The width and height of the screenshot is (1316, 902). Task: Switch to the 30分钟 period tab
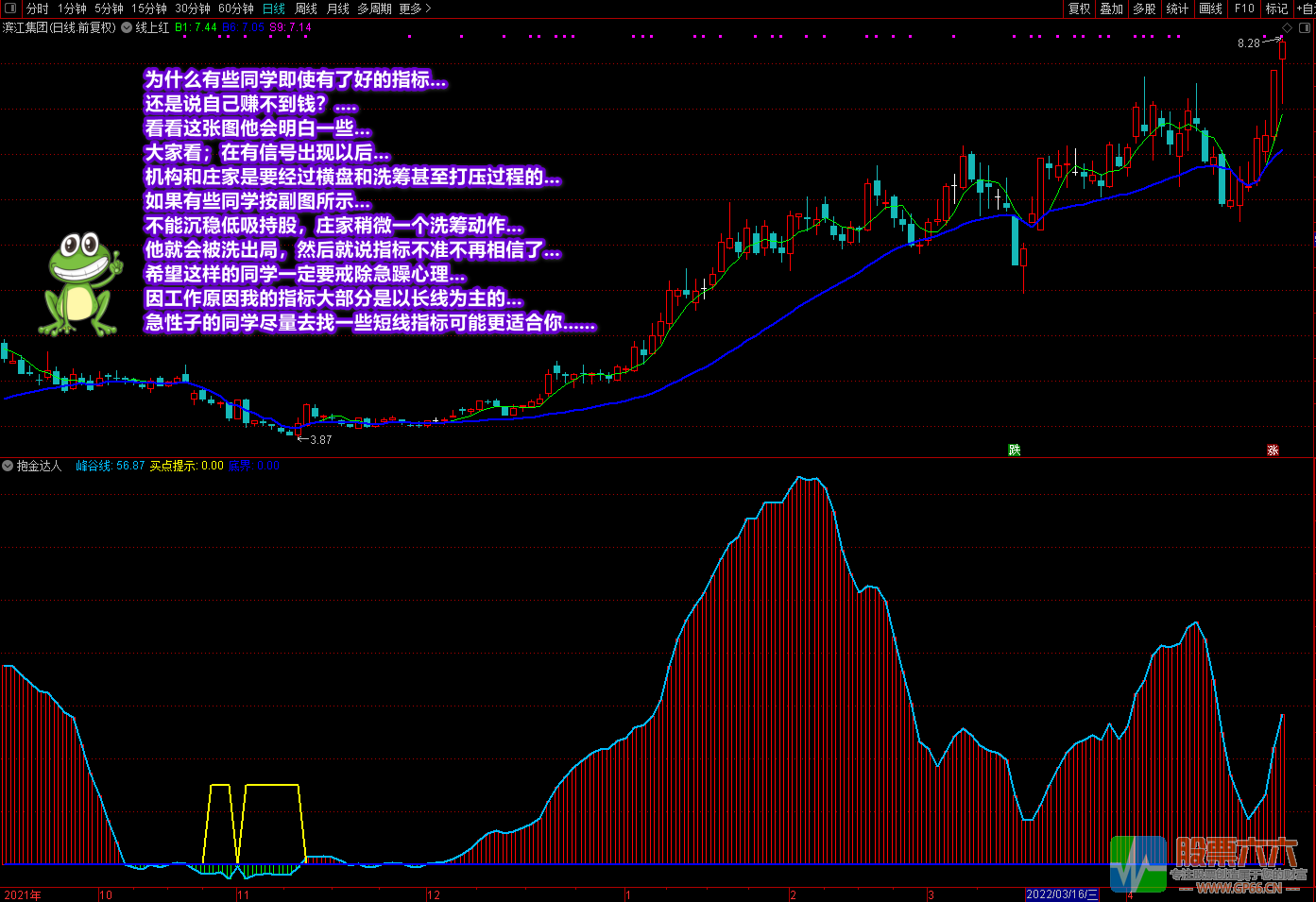click(193, 9)
